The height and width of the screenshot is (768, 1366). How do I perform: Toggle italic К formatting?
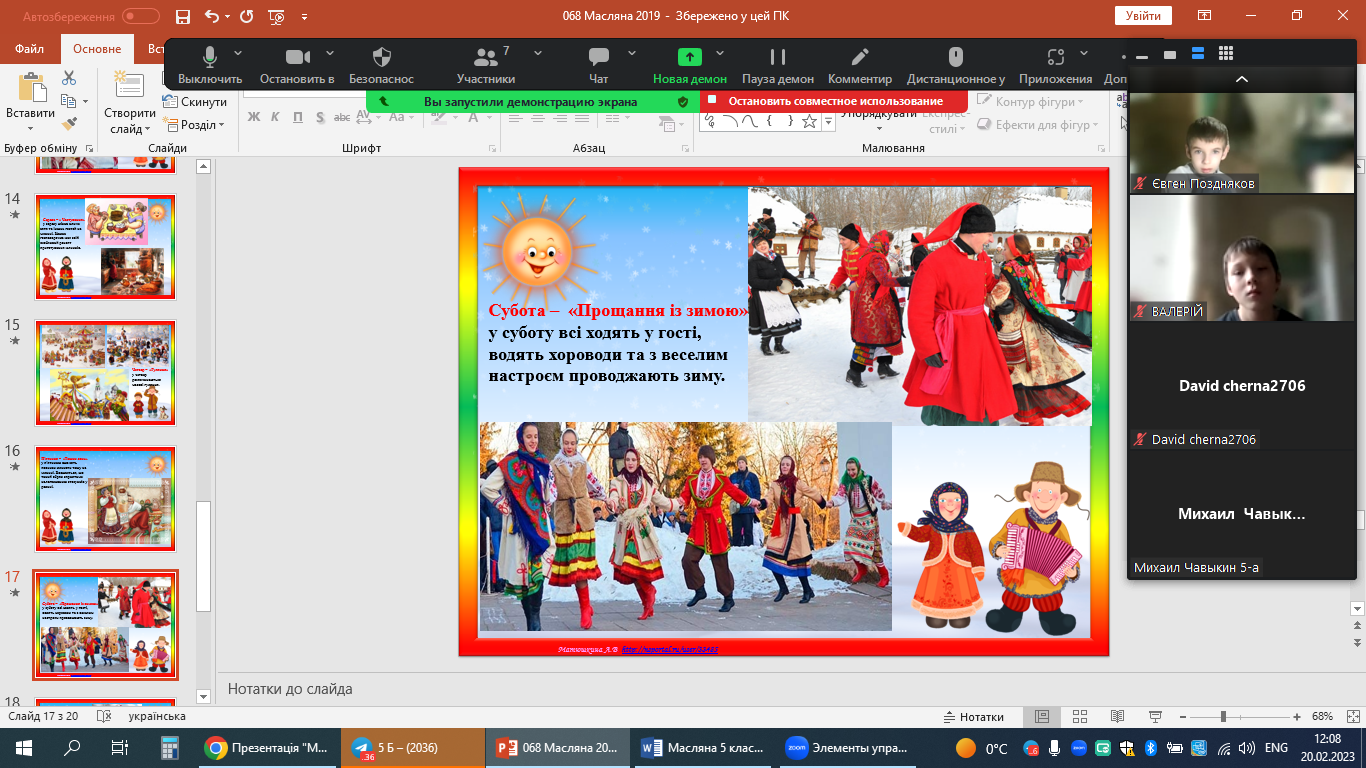[275, 117]
